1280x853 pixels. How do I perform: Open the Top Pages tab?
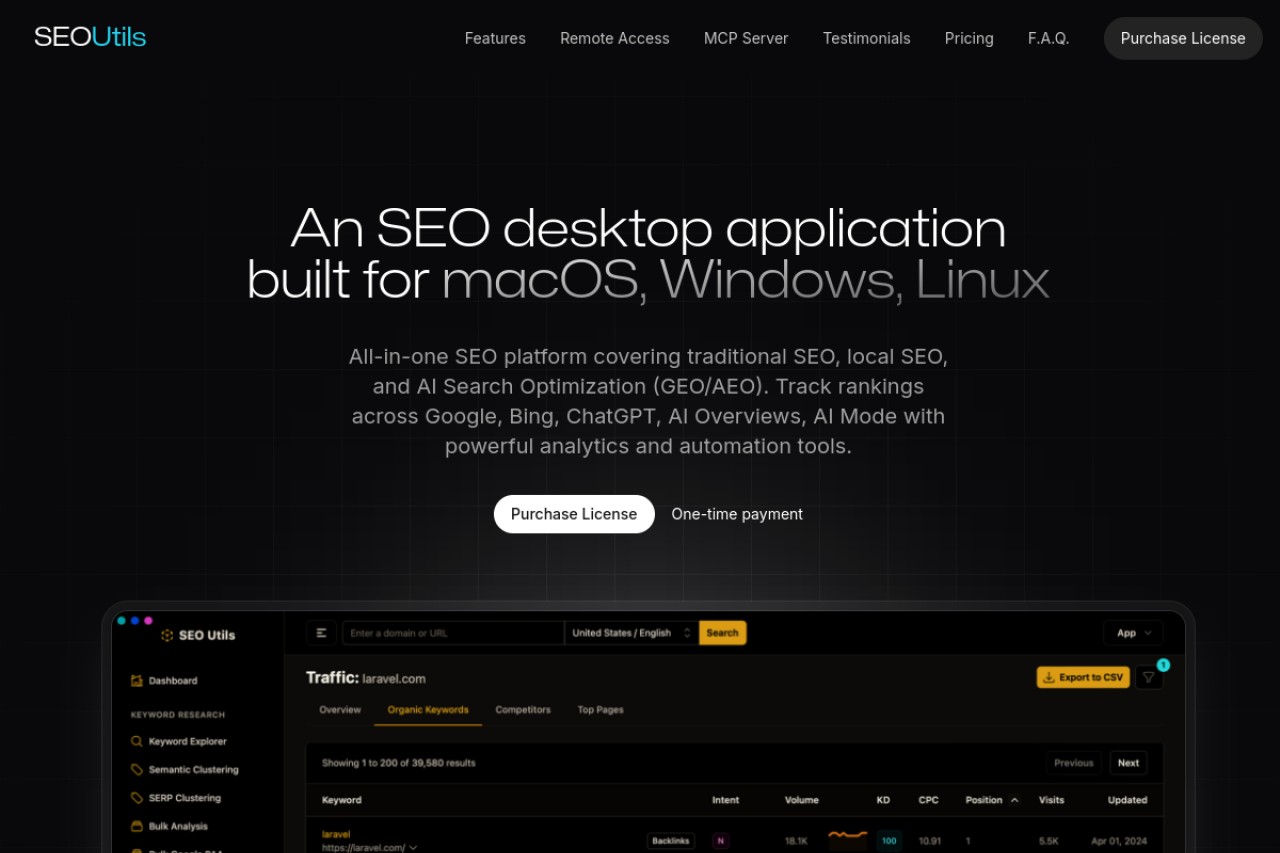pos(601,710)
